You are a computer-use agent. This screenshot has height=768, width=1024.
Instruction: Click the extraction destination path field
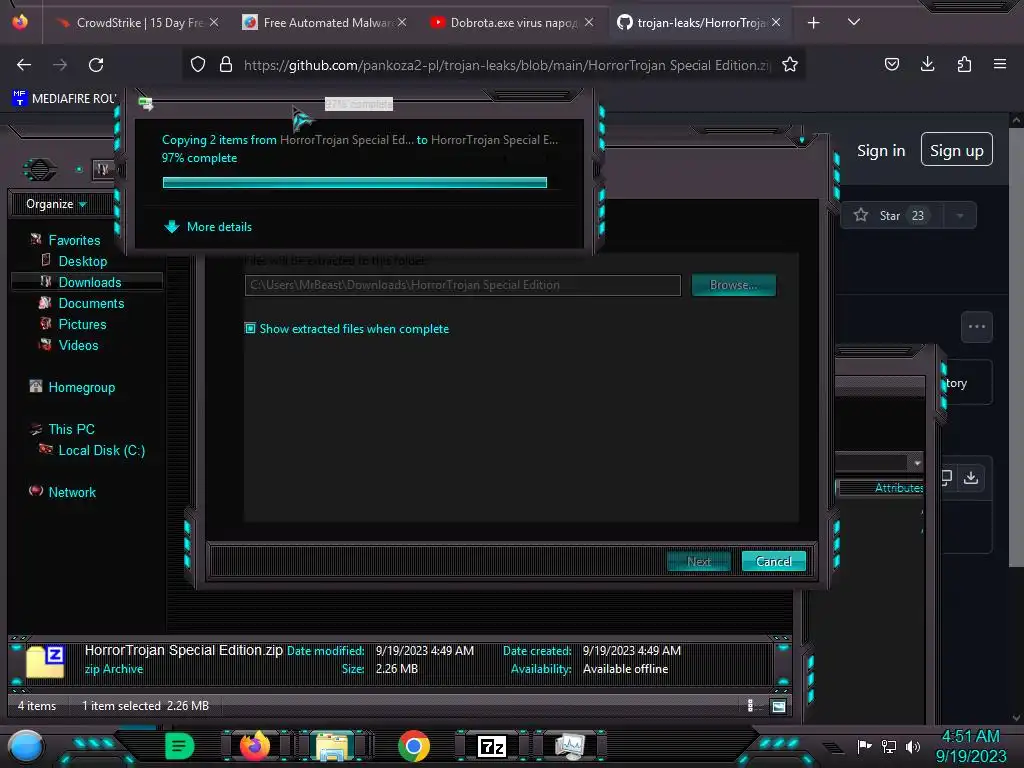[462, 285]
